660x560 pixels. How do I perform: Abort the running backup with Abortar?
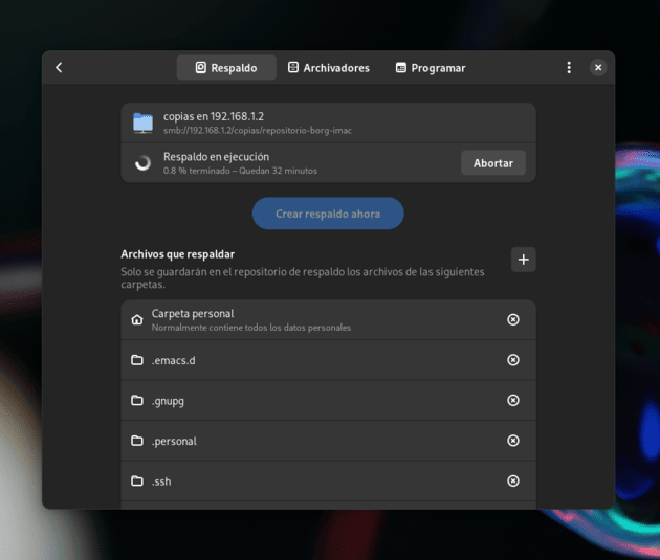click(x=493, y=163)
